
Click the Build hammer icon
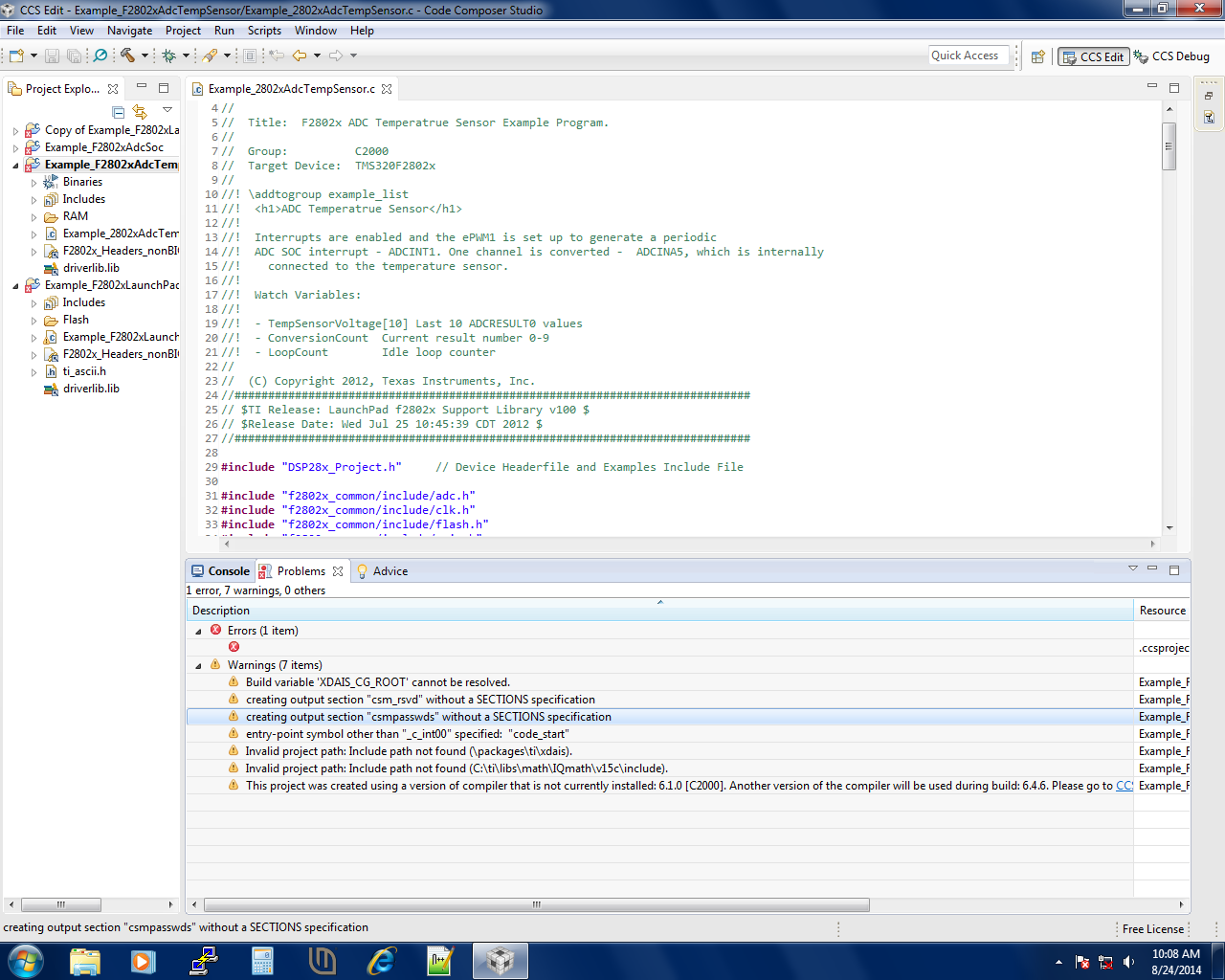127,56
